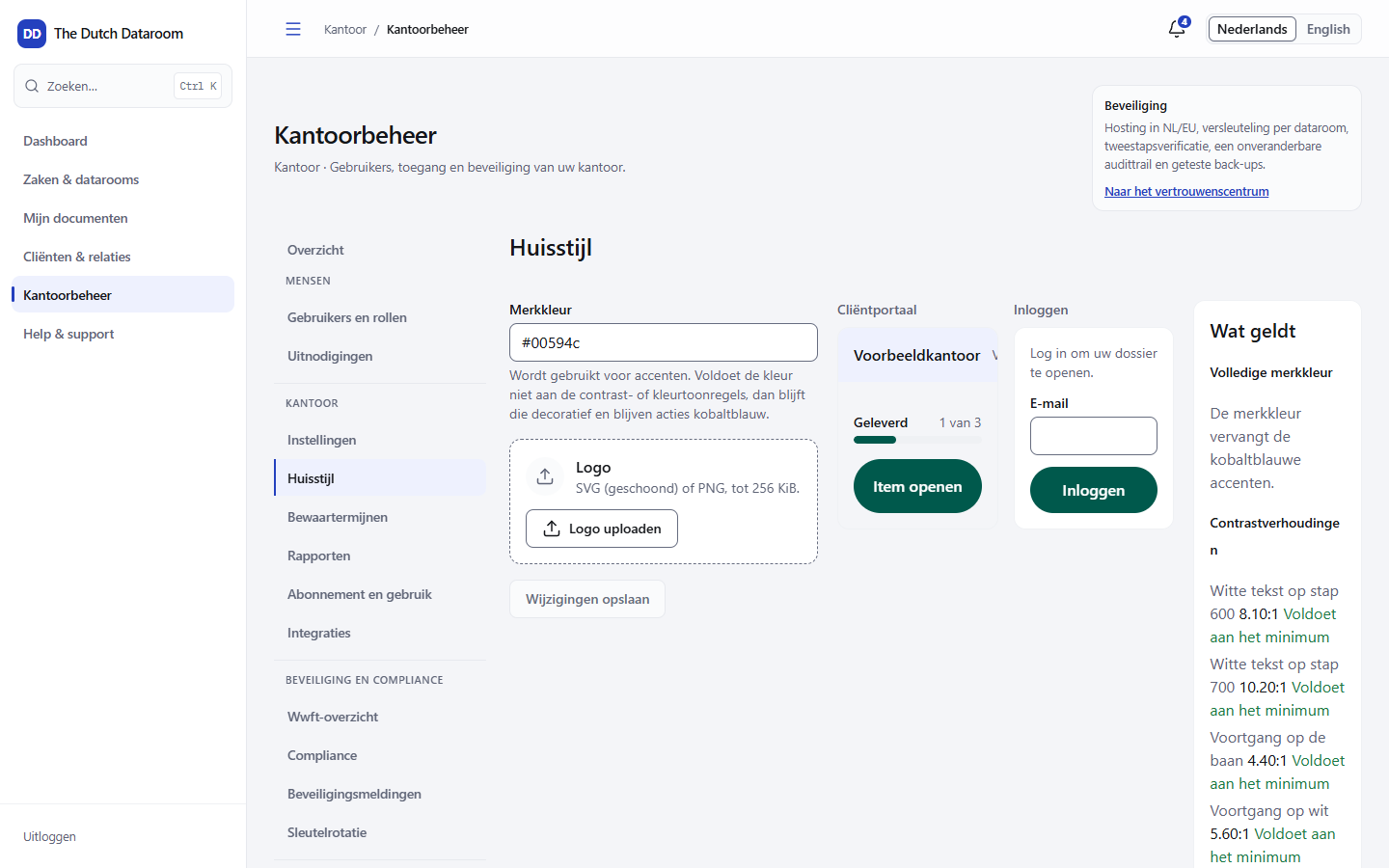Open Wwft-overzicht
The height and width of the screenshot is (868, 1389).
[x=380, y=717]
